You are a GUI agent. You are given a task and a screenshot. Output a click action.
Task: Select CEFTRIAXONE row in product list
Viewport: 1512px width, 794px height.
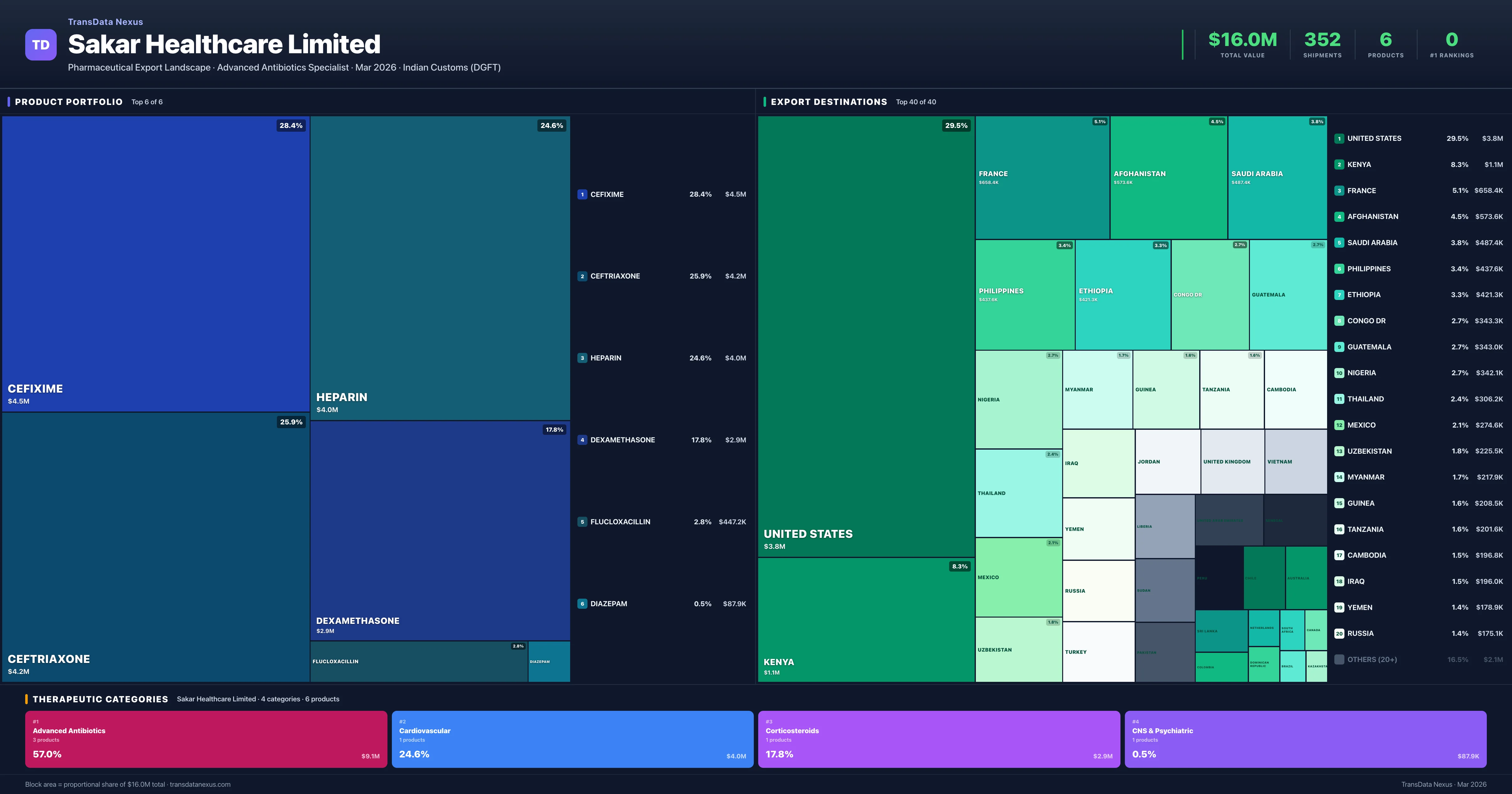661,276
